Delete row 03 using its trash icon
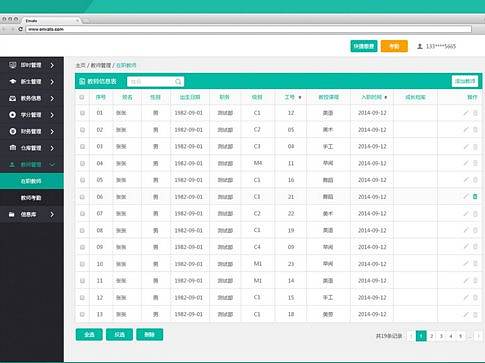Image resolution: width=485 pixels, height=363 pixels. click(x=475, y=147)
